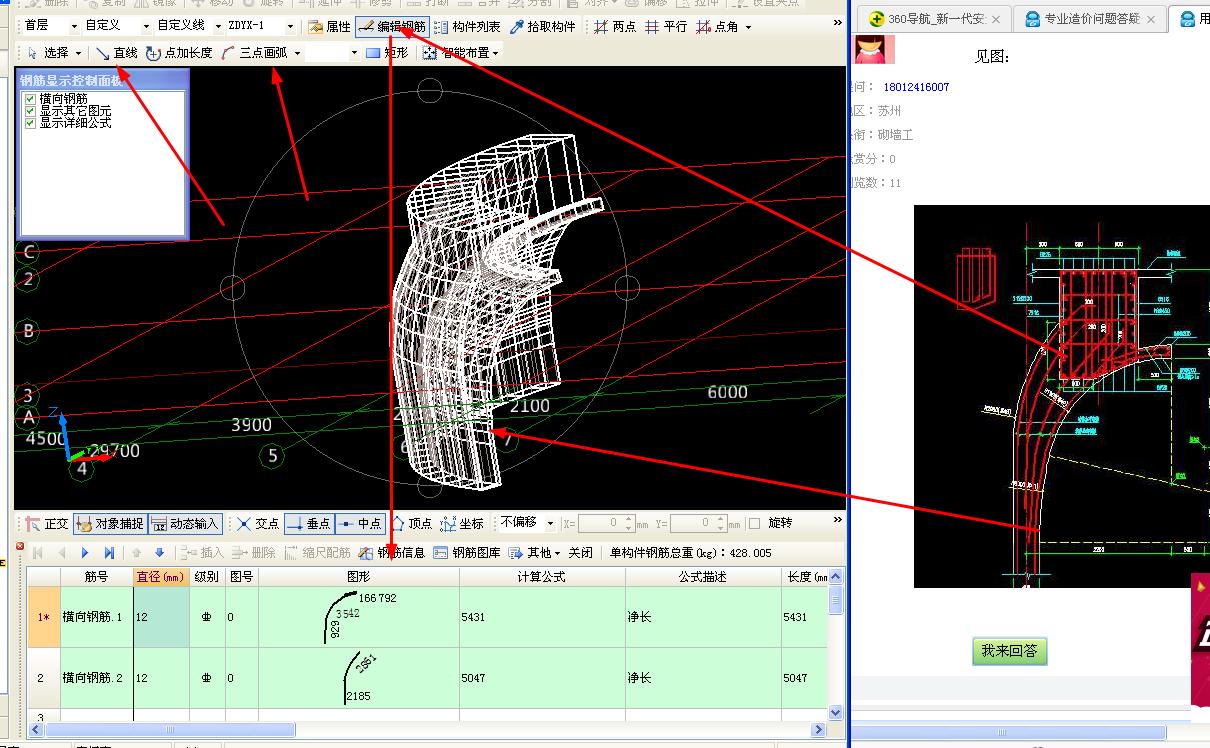Select diameter cell of 横向钢筋.1 row
Image resolution: width=1210 pixels, height=748 pixels.
pyautogui.click(x=161, y=617)
